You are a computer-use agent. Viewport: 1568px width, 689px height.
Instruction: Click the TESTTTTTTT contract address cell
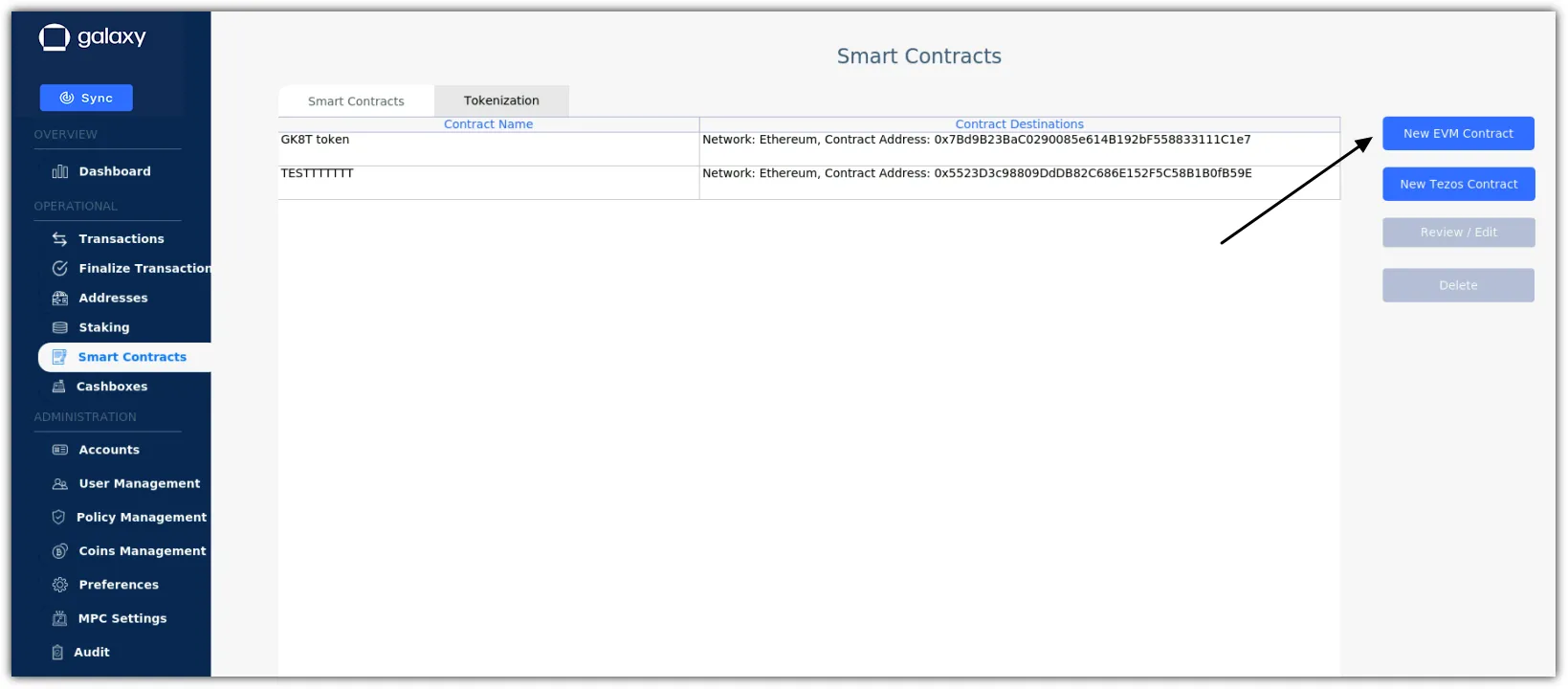coord(1020,183)
